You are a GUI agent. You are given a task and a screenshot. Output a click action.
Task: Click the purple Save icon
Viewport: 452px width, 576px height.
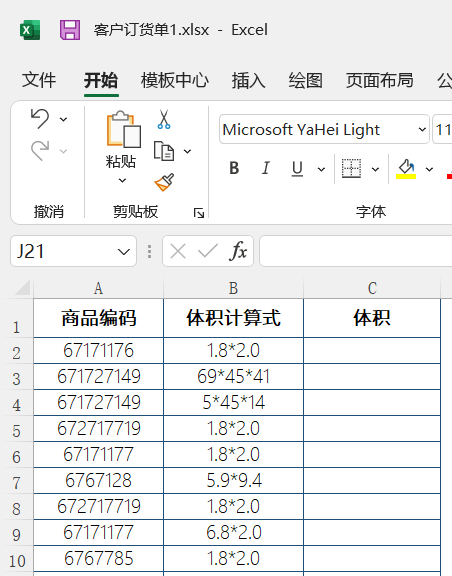(x=70, y=30)
